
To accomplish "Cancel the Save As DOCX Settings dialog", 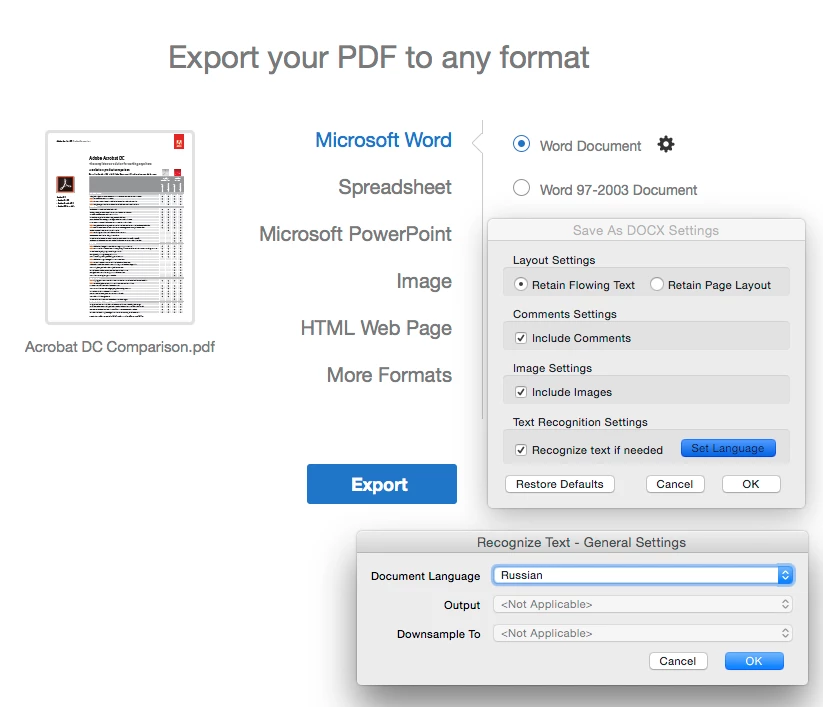I will tap(674, 484).
